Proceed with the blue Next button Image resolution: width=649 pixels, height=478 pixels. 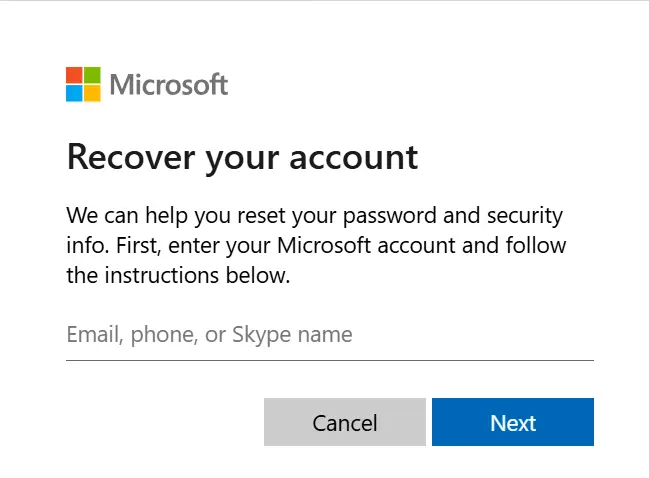tap(513, 422)
